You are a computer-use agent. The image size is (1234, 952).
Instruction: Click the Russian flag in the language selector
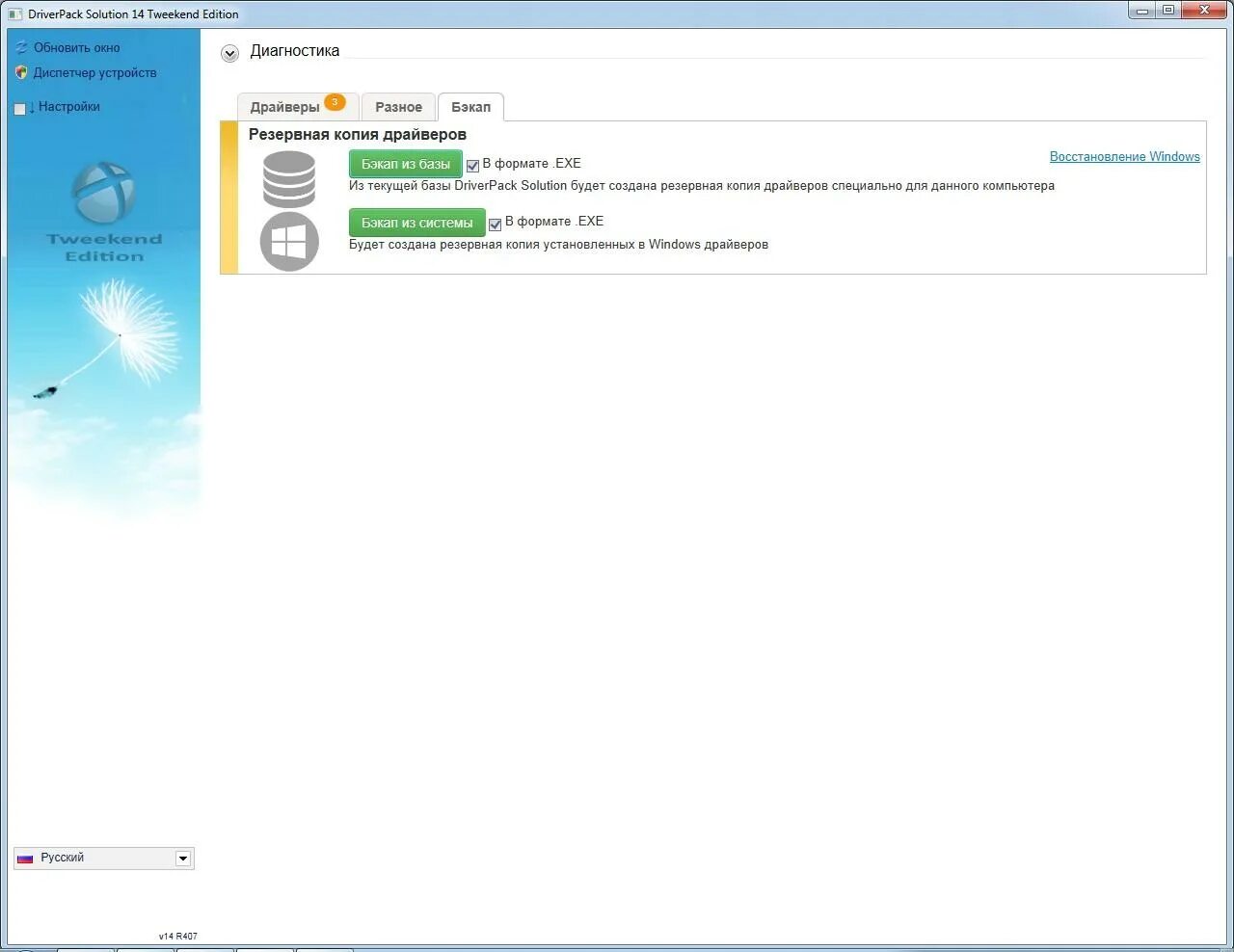point(25,858)
